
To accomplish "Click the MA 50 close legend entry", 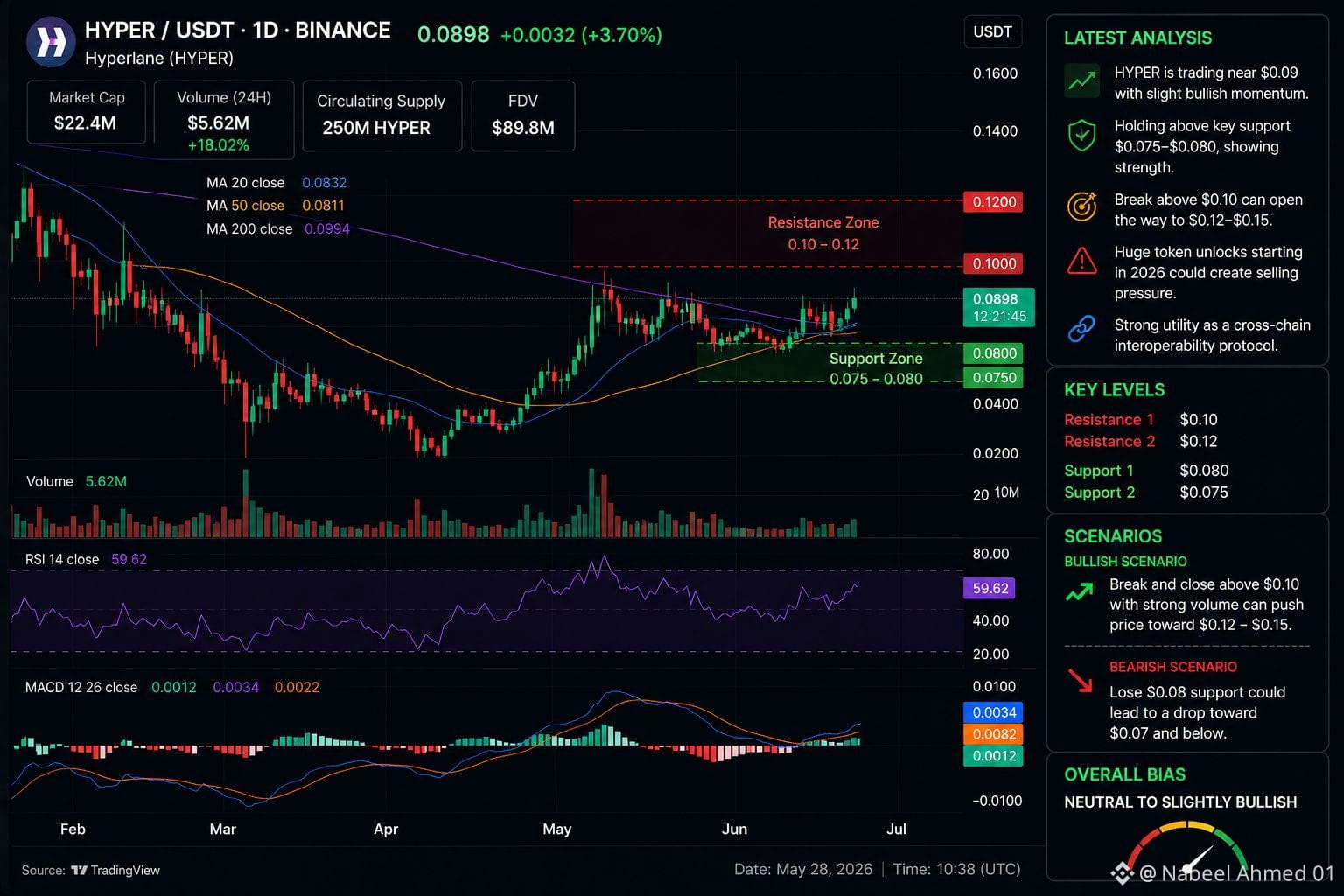I will click(x=276, y=206).
